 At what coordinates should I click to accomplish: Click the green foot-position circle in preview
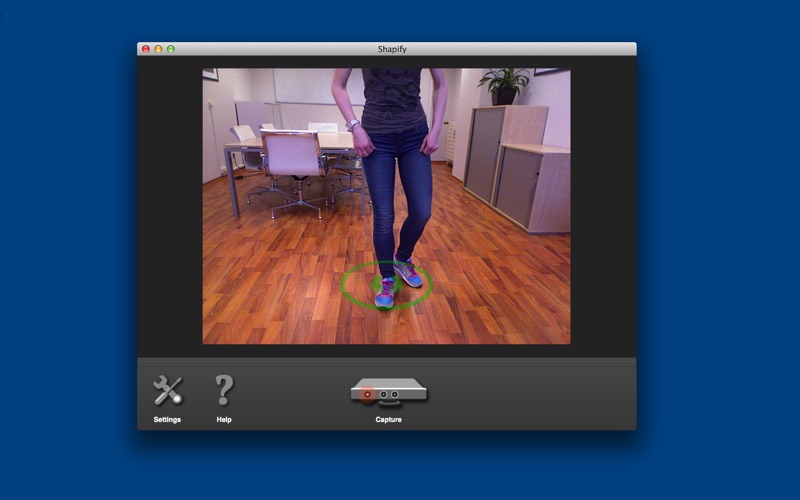pos(386,286)
